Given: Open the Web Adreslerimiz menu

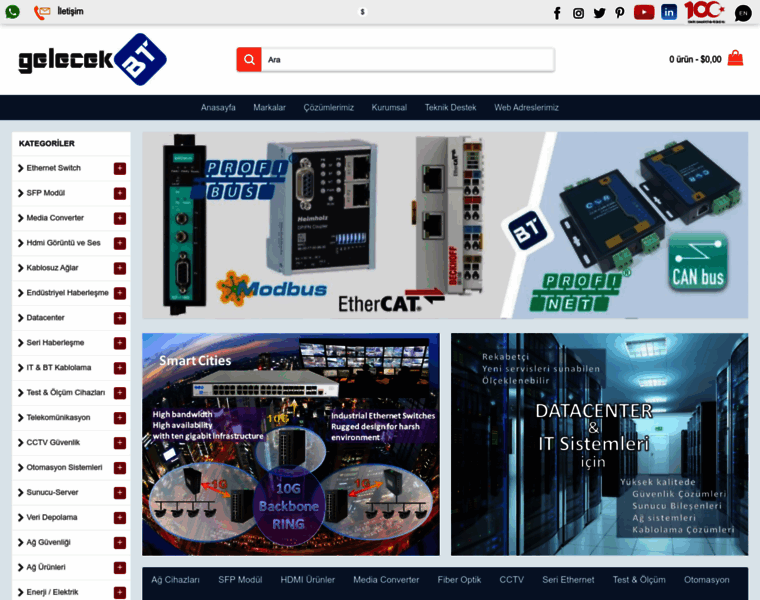Looking at the screenshot, I should 526,108.
